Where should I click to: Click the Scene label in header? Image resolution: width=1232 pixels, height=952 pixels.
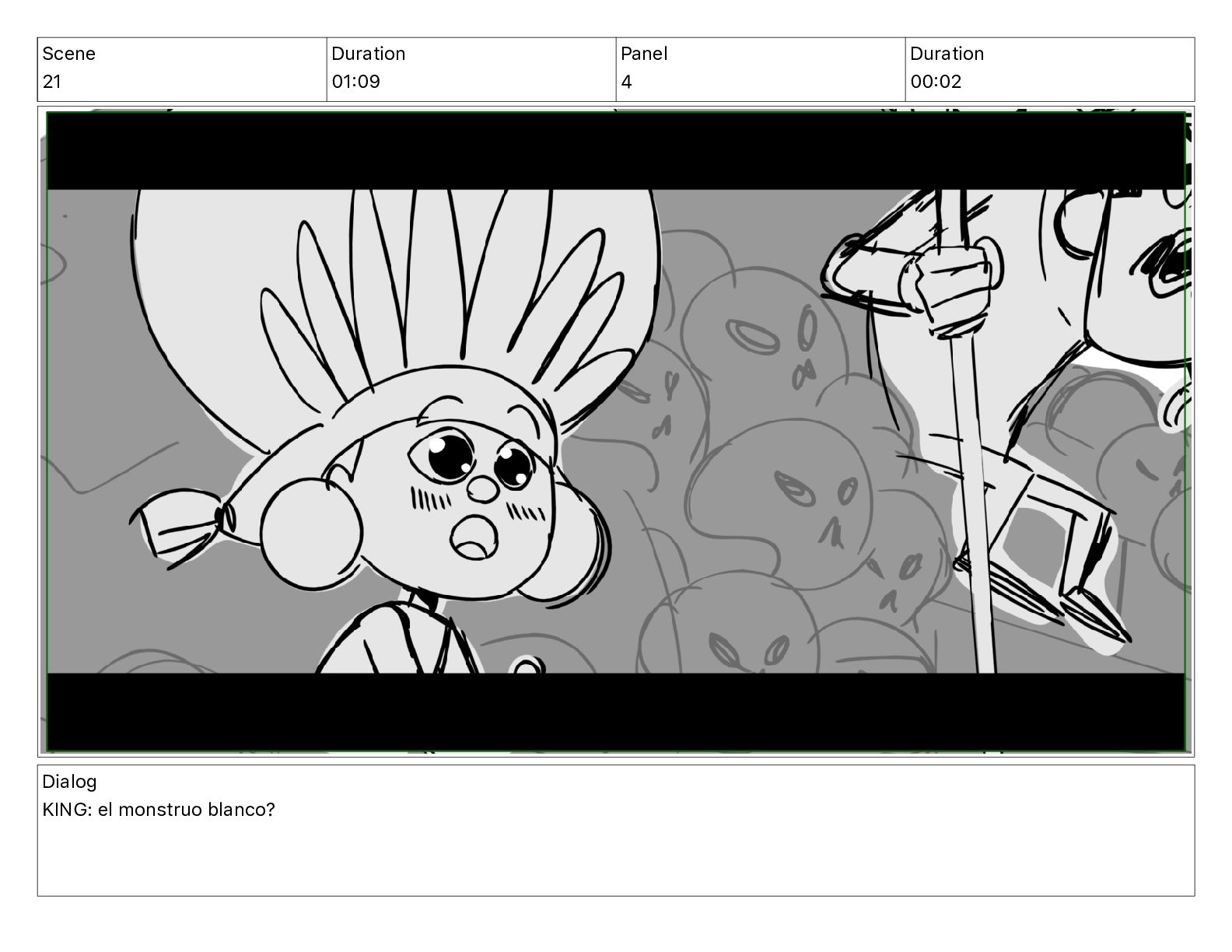tap(68, 54)
